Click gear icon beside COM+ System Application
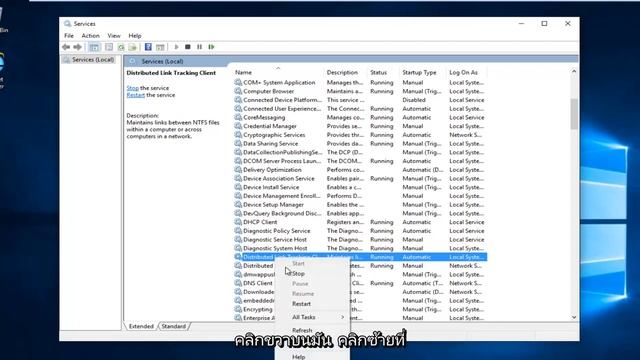This screenshot has height=360, width=640. [238, 82]
